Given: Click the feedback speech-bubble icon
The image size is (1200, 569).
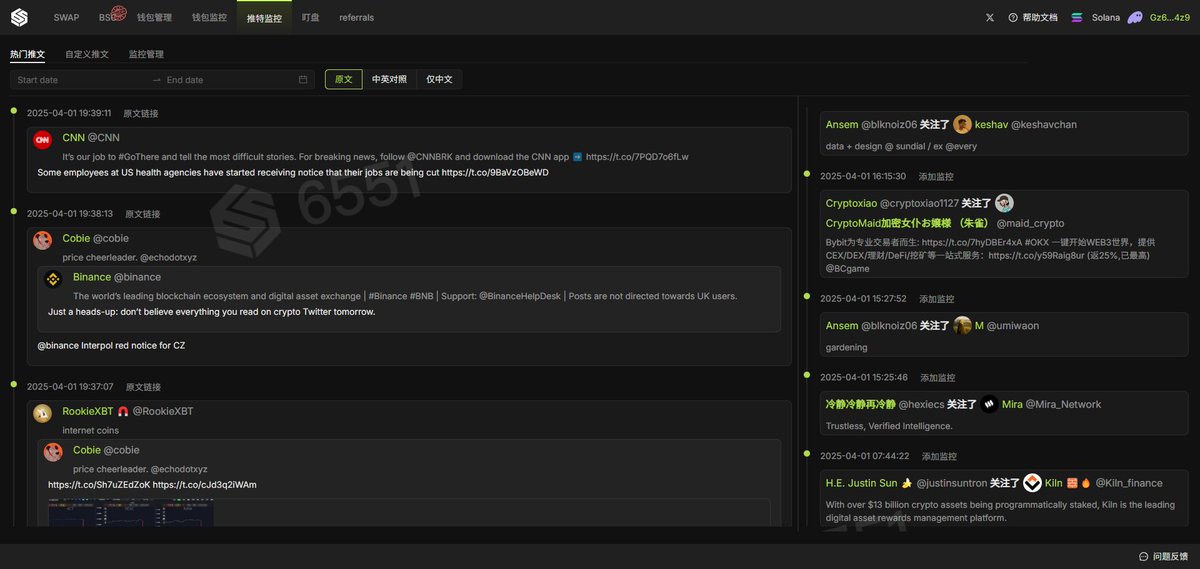Looking at the screenshot, I should [x=1143, y=556].
